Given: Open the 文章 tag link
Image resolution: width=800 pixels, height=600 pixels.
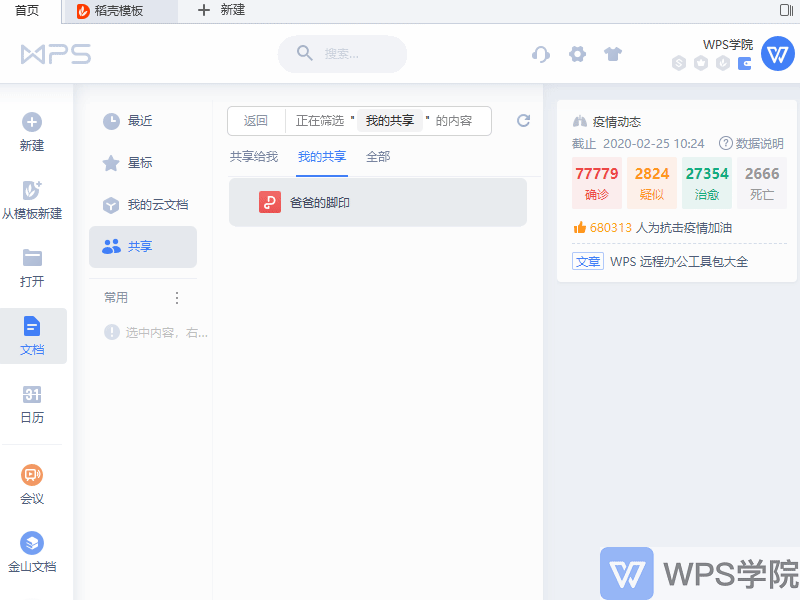Looking at the screenshot, I should tap(588, 261).
